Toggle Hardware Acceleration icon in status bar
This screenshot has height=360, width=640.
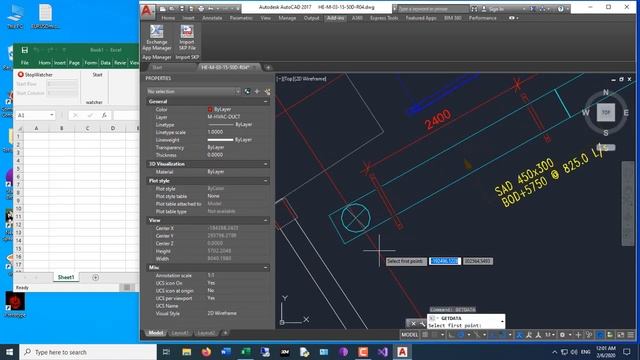[600, 335]
